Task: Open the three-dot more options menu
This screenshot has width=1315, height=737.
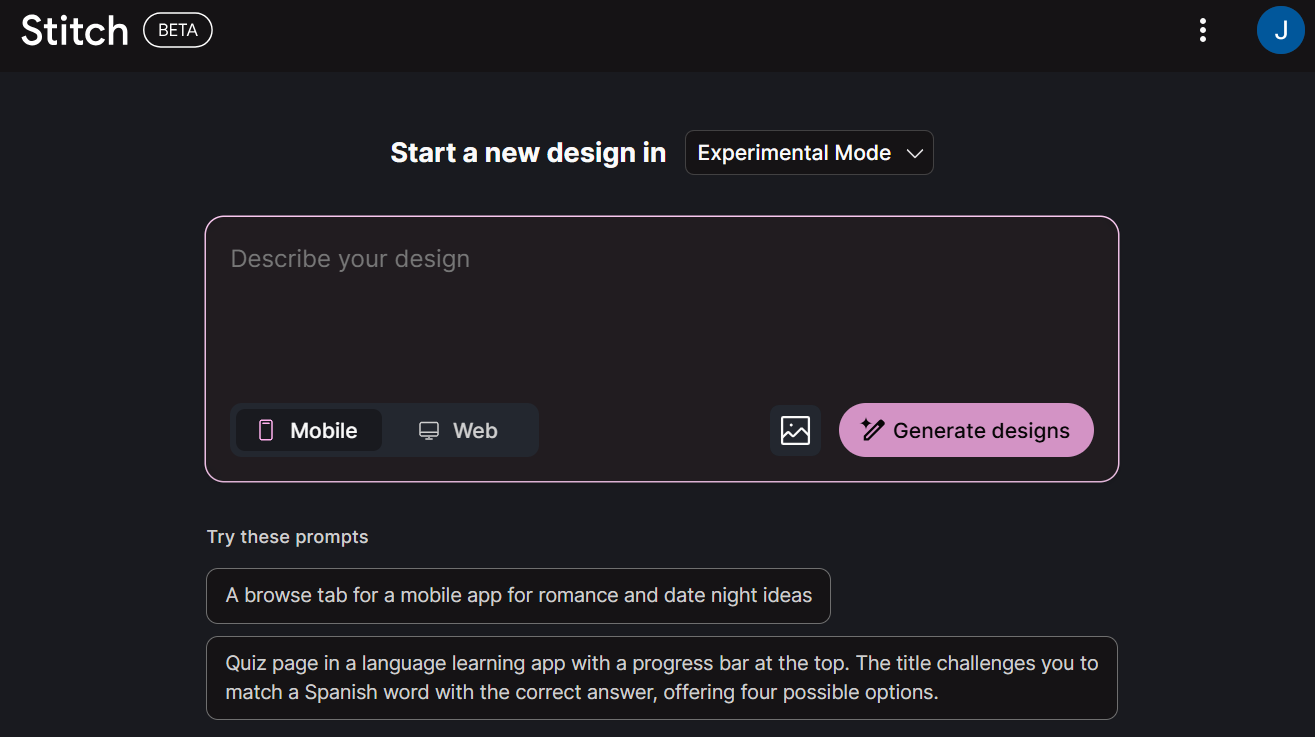Action: [1202, 30]
